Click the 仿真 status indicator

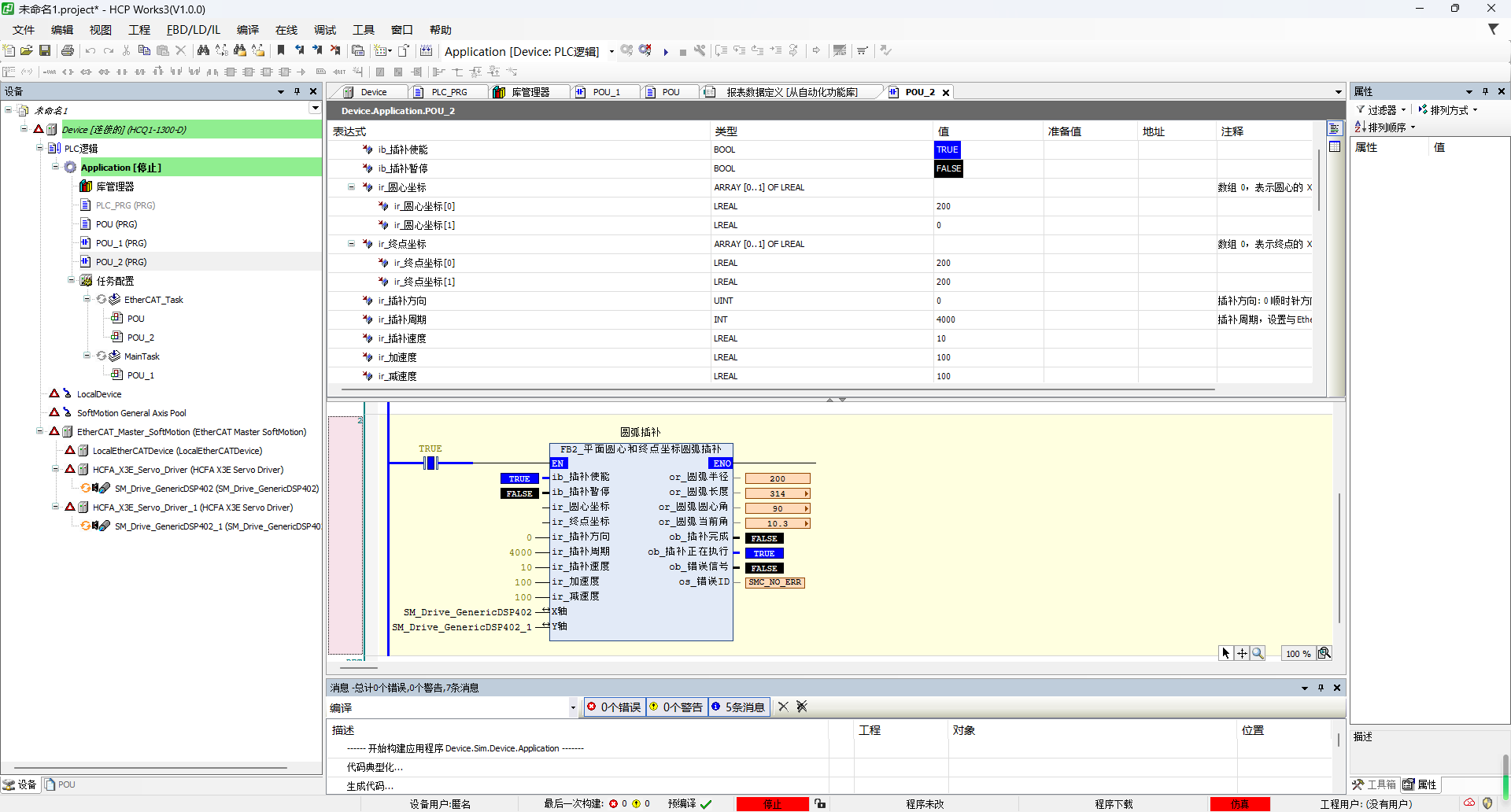(1240, 804)
